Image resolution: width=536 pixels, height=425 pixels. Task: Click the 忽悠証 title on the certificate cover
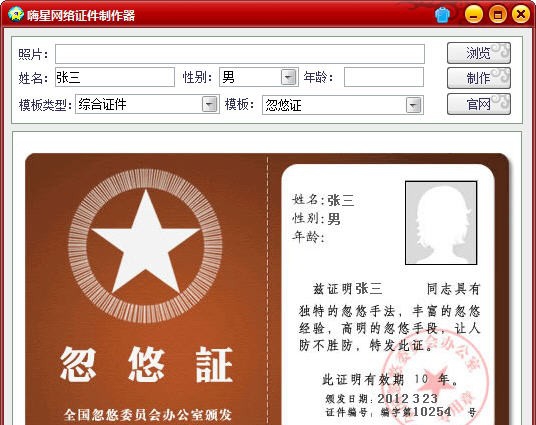tap(147, 364)
